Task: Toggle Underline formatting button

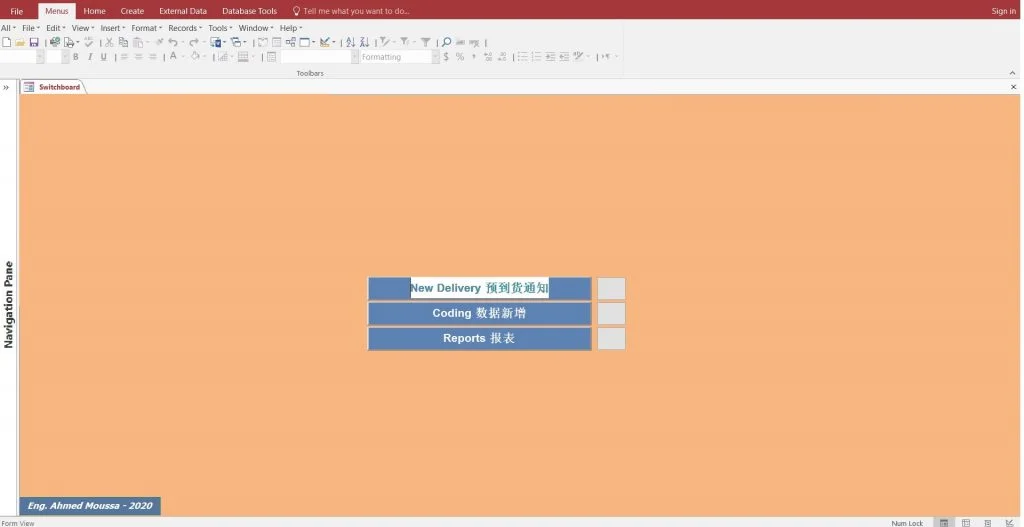Action: point(103,57)
